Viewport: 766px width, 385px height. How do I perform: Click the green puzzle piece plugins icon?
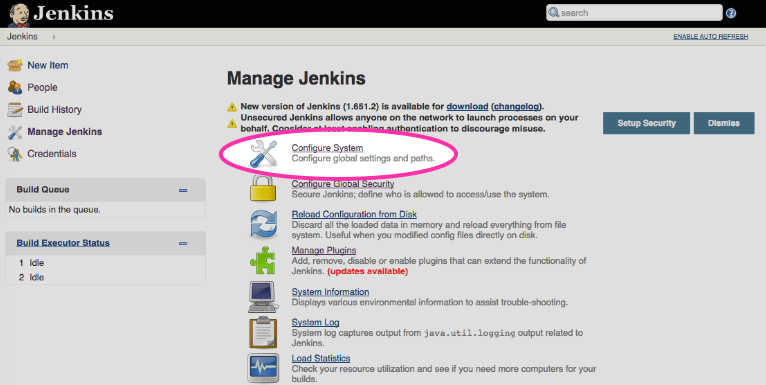tap(263, 260)
